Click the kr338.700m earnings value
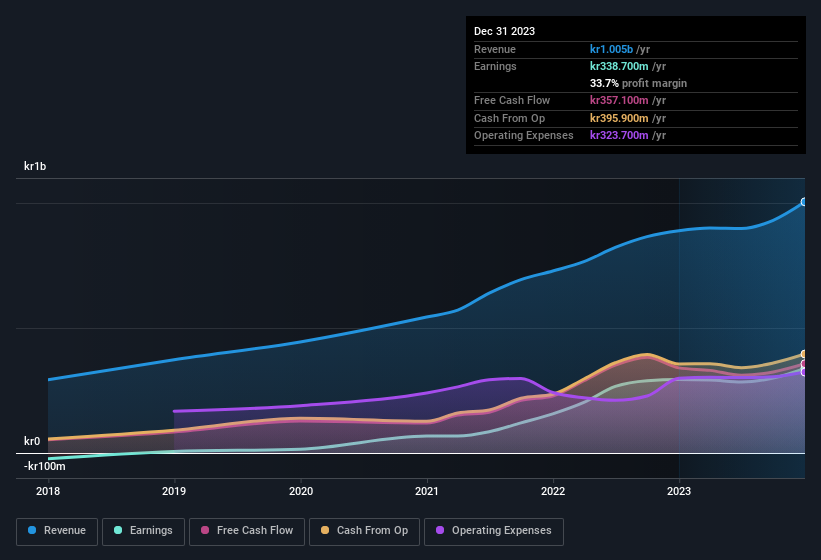The image size is (821, 560). click(619, 66)
